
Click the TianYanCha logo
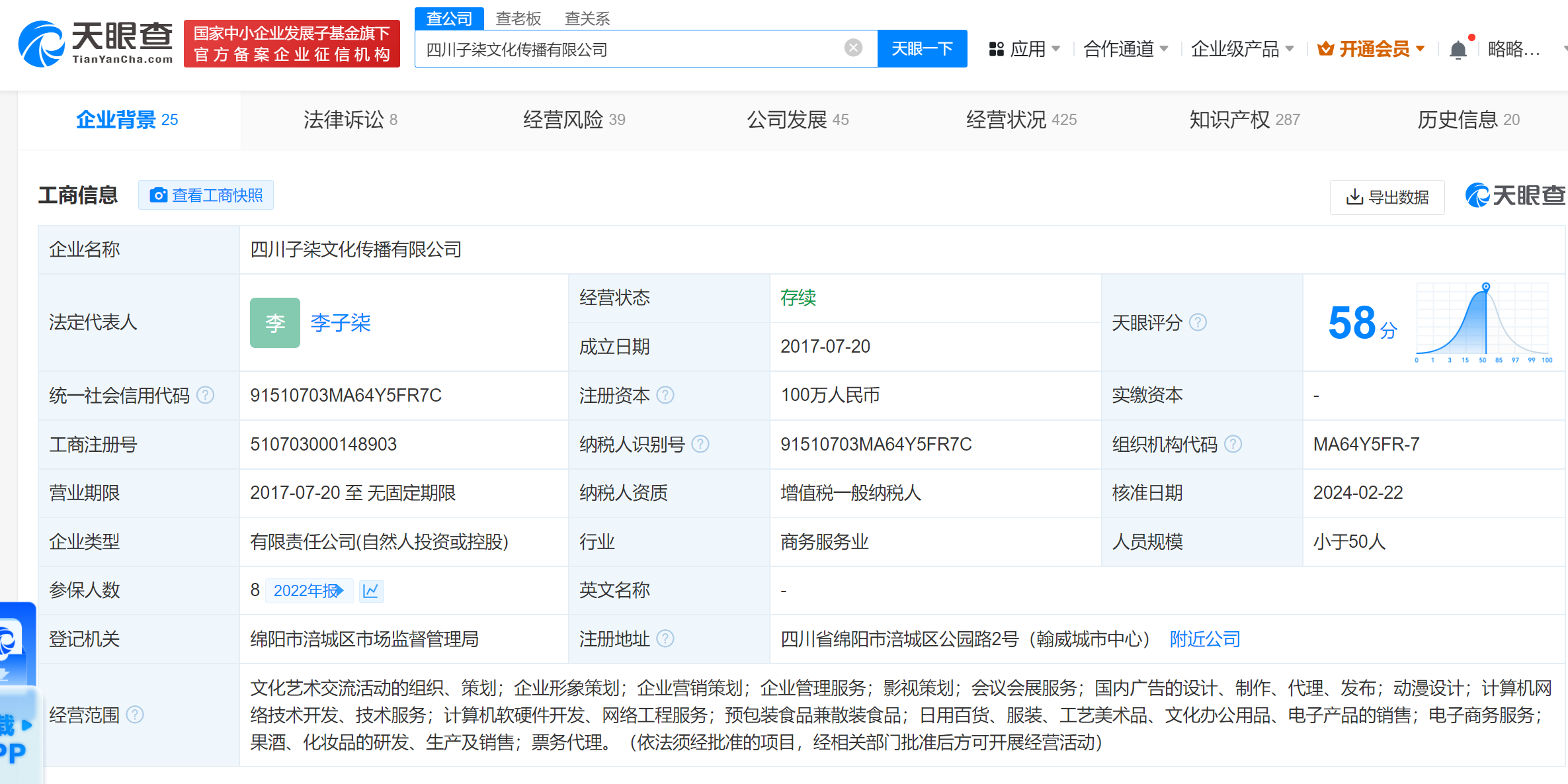coord(96,43)
